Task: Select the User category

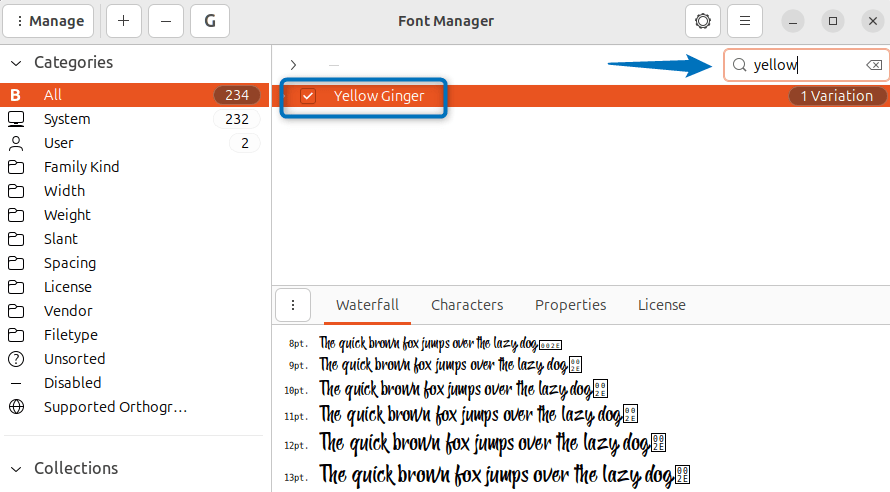Action: (x=135, y=143)
